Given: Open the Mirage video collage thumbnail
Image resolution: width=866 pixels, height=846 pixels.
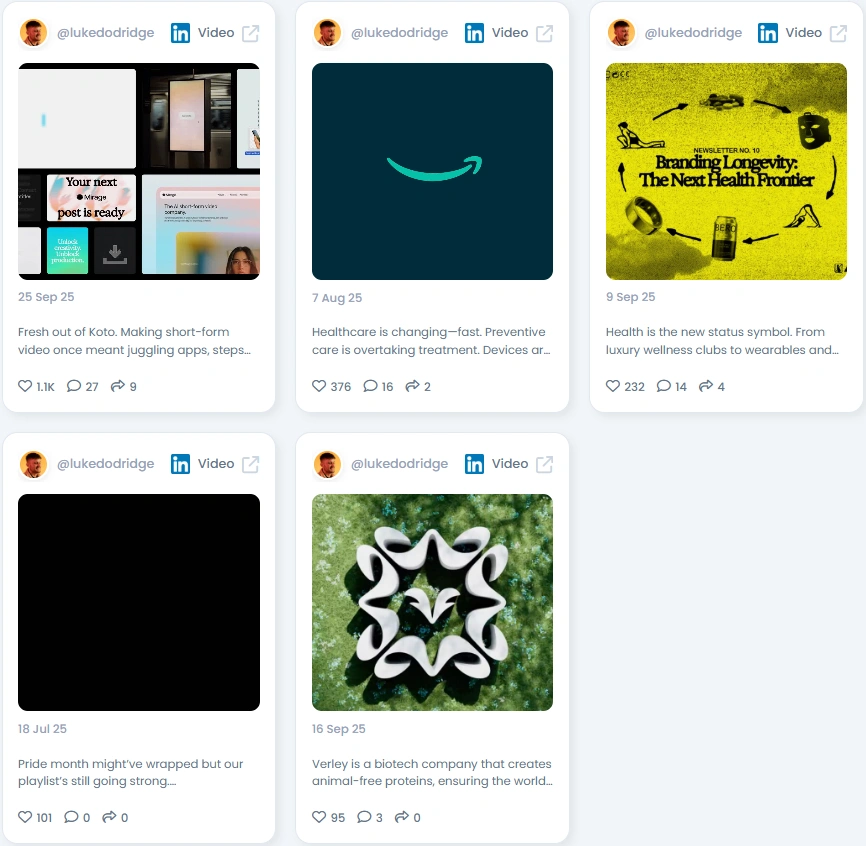Looking at the screenshot, I should pos(139,171).
